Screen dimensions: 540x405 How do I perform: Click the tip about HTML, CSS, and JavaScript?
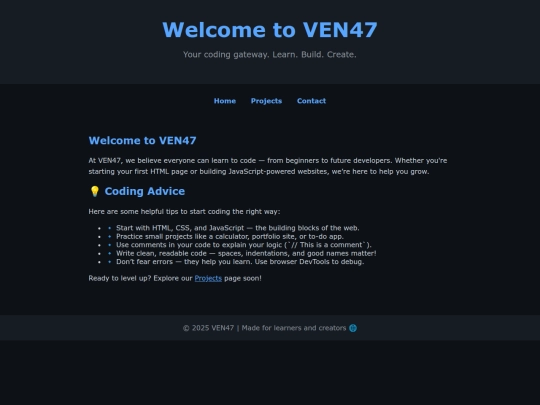coord(238,228)
